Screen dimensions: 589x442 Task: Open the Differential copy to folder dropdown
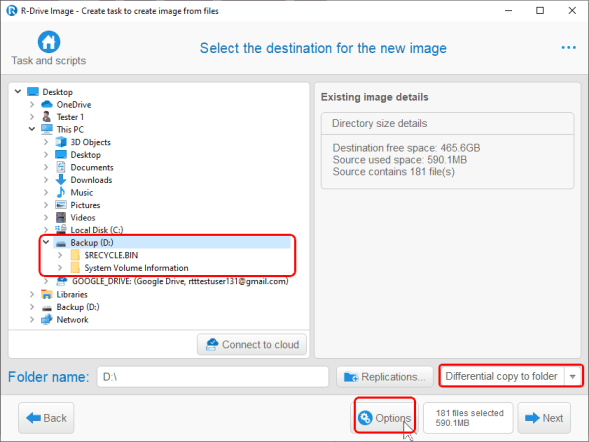pos(572,376)
